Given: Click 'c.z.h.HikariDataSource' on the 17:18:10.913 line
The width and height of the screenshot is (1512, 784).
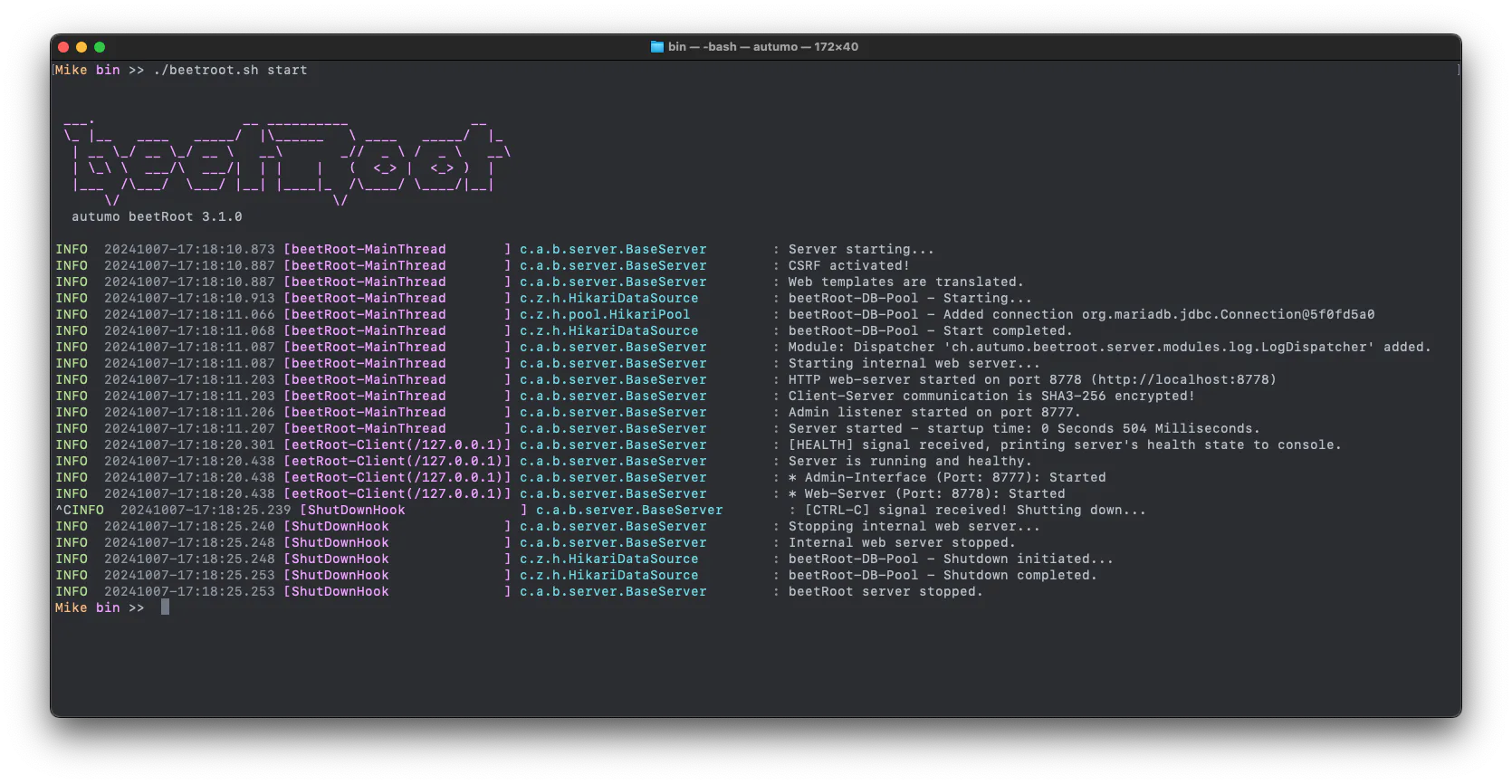Looking at the screenshot, I should tap(609, 298).
